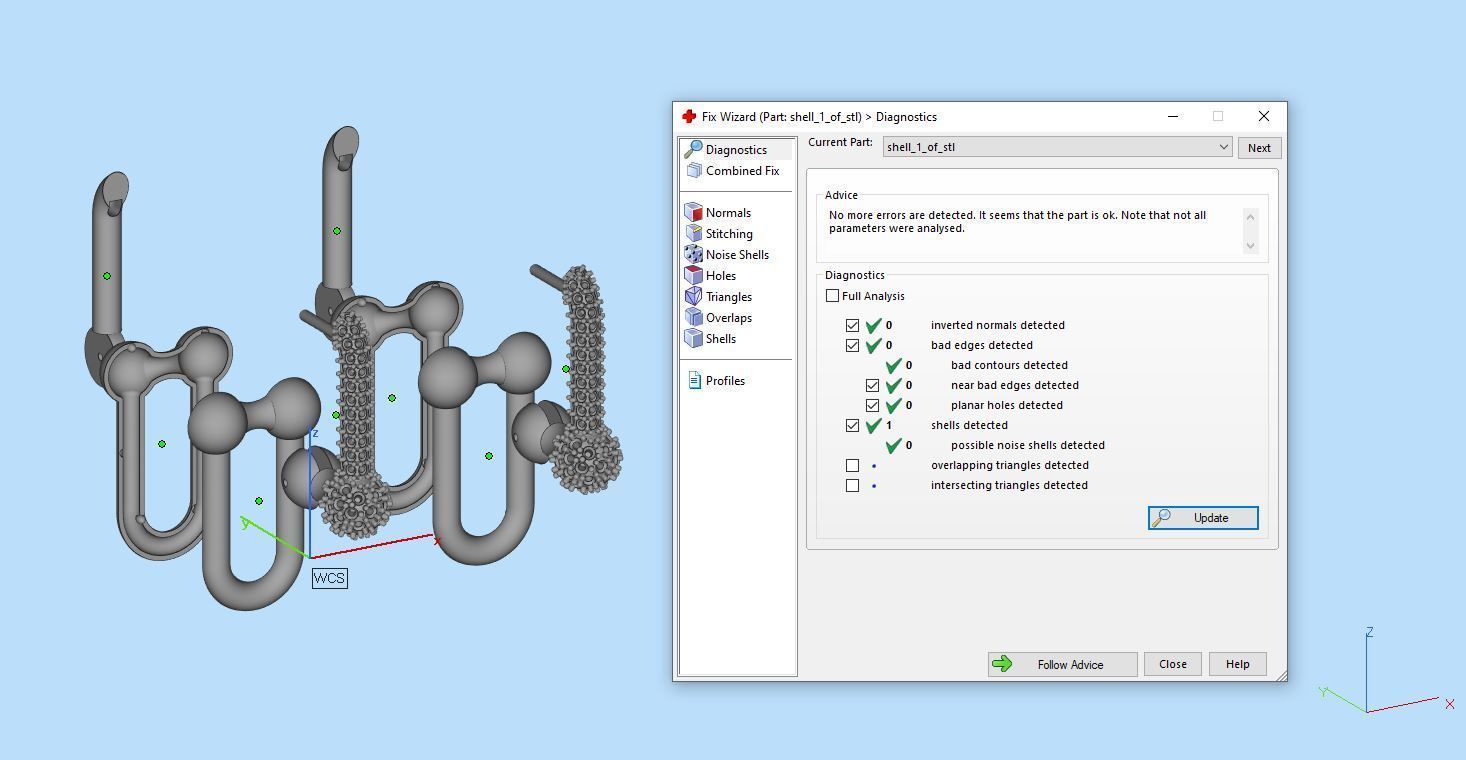Click the Advice message text
This screenshot has height=760, width=1466.
(x=1017, y=222)
